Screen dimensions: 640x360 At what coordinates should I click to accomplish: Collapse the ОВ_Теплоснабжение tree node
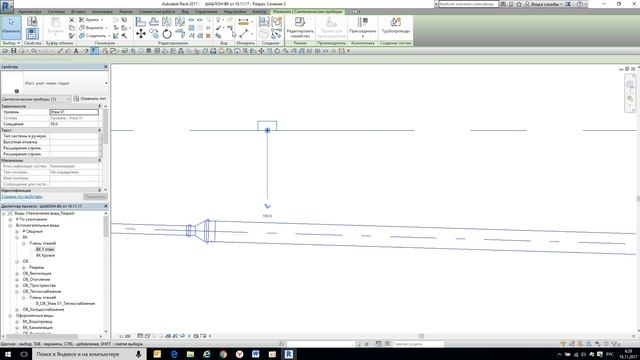(17, 292)
